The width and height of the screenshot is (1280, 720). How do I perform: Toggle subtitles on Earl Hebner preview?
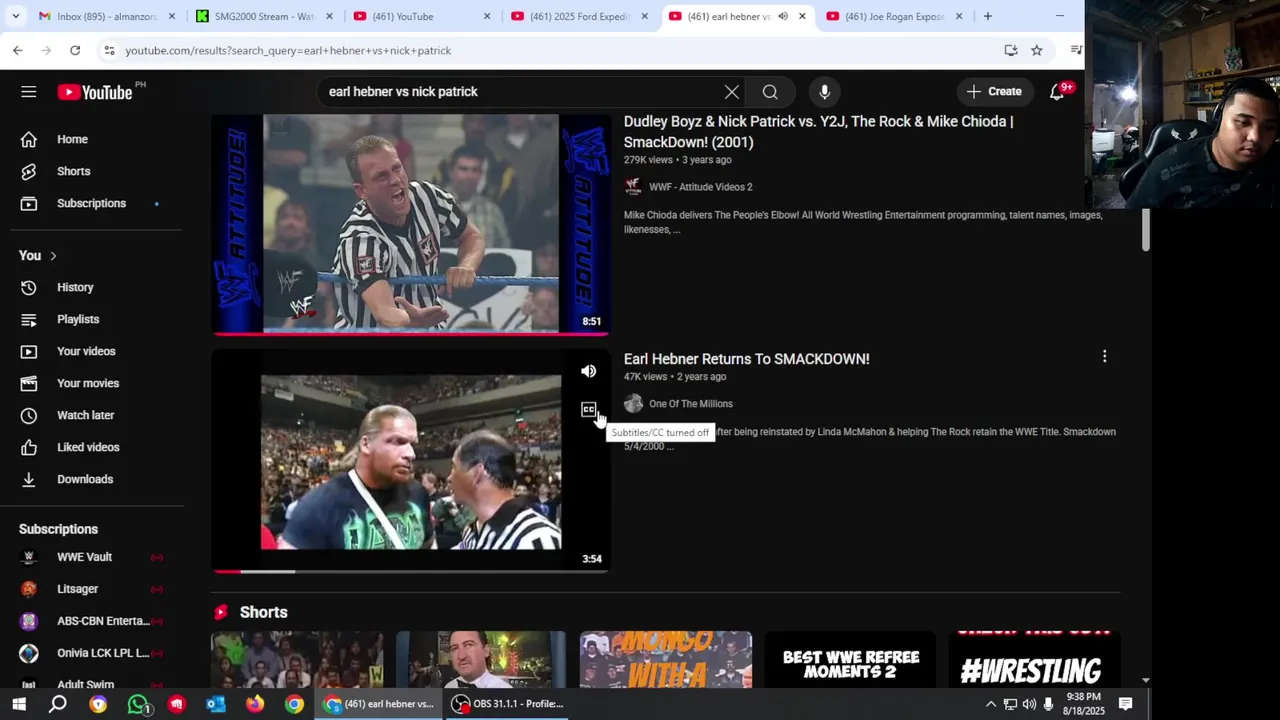point(588,410)
